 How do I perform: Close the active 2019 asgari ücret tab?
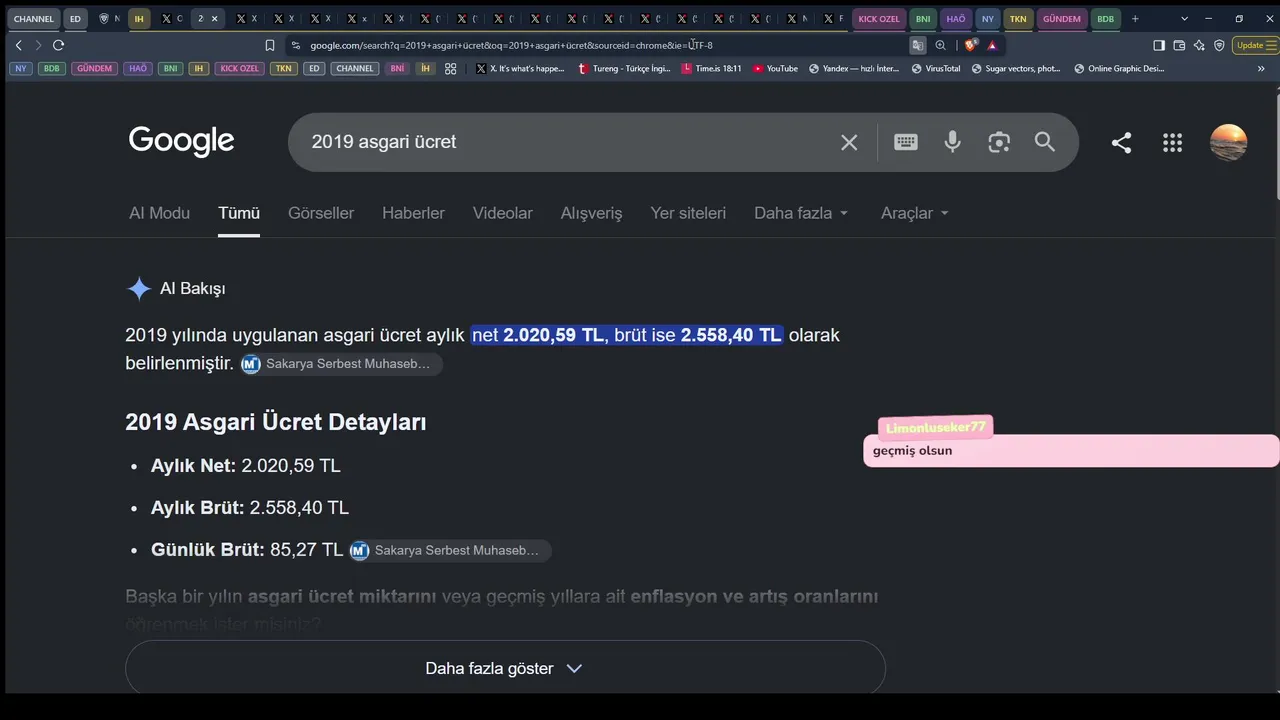coord(214,19)
